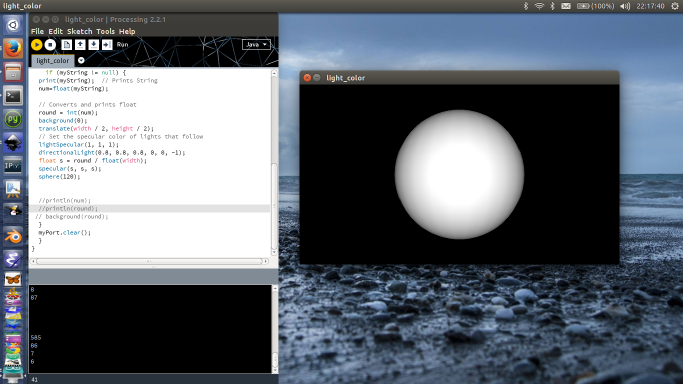Viewport: 683px width, 384px height.
Task: Open the sound volume indicator
Action: (x=625, y=6)
